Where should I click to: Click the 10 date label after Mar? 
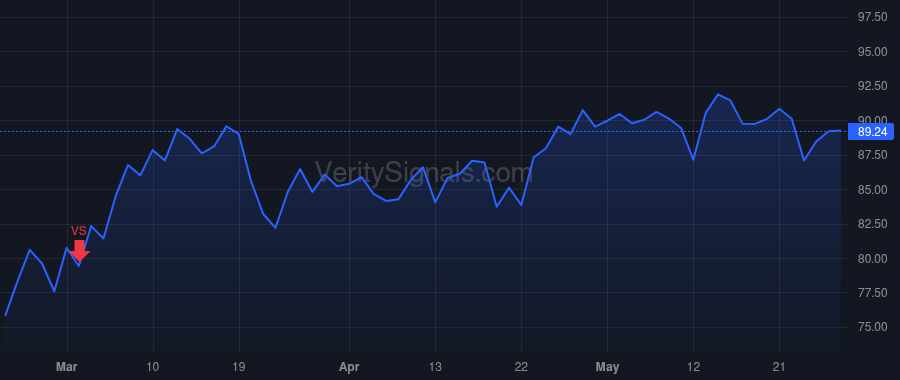click(153, 366)
